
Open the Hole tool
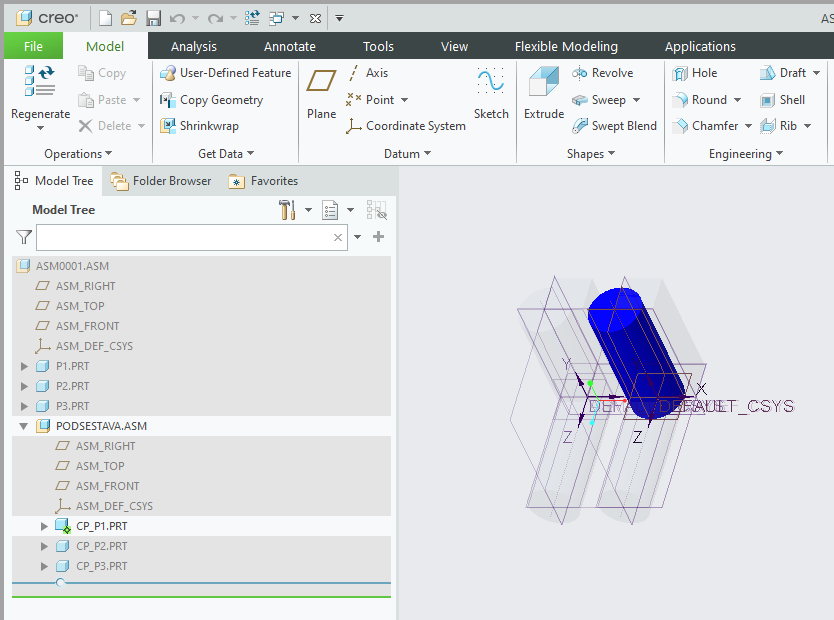(695, 73)
